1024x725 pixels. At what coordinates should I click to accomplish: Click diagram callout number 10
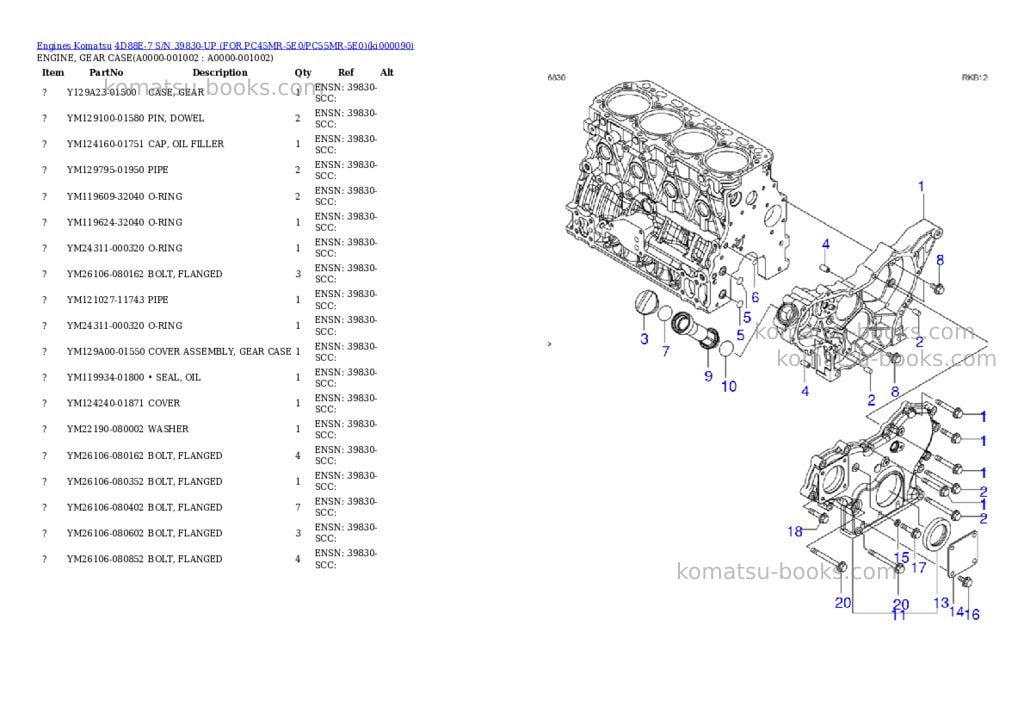729,386
